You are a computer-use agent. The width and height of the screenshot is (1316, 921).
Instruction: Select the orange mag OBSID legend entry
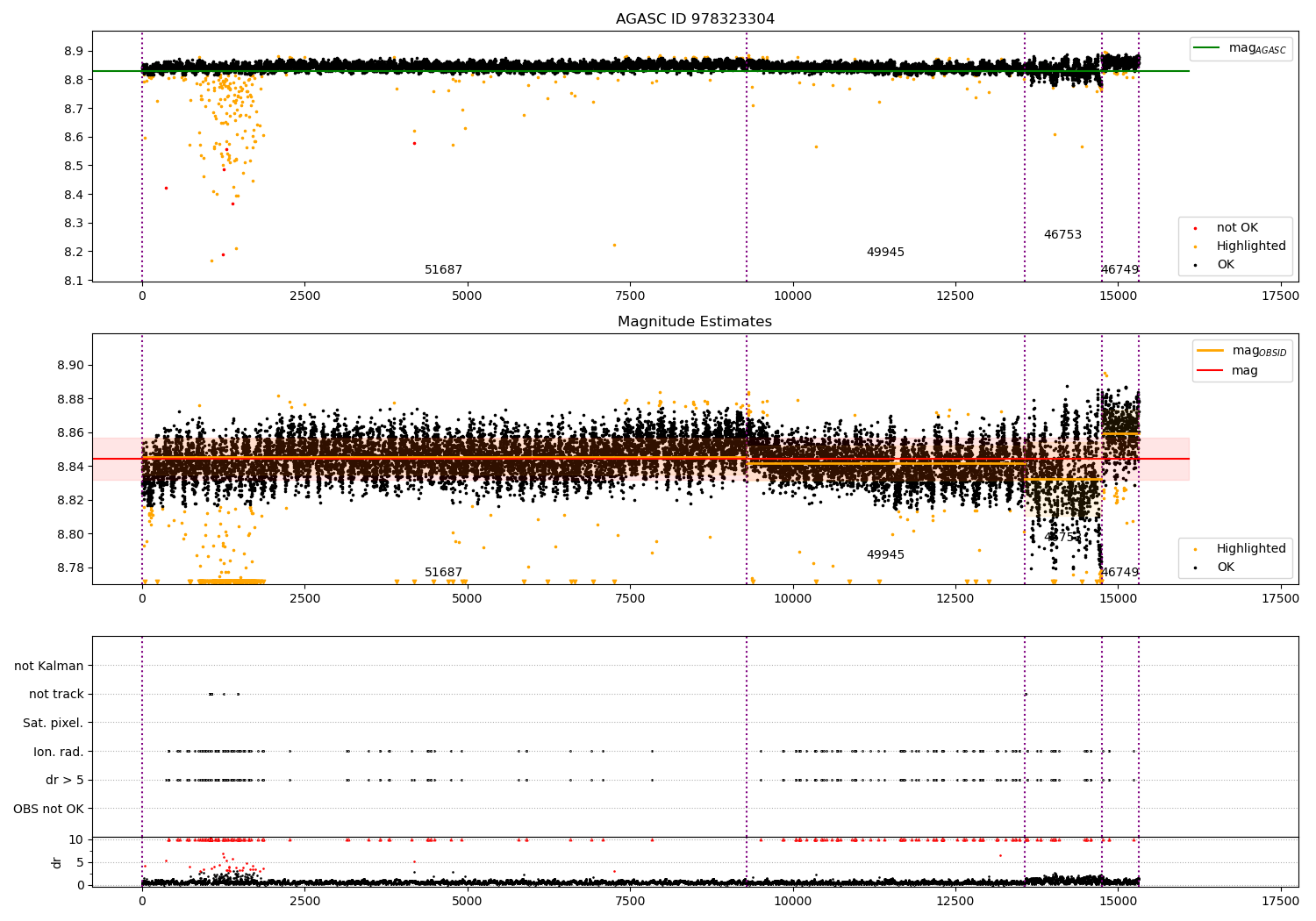1242,351
